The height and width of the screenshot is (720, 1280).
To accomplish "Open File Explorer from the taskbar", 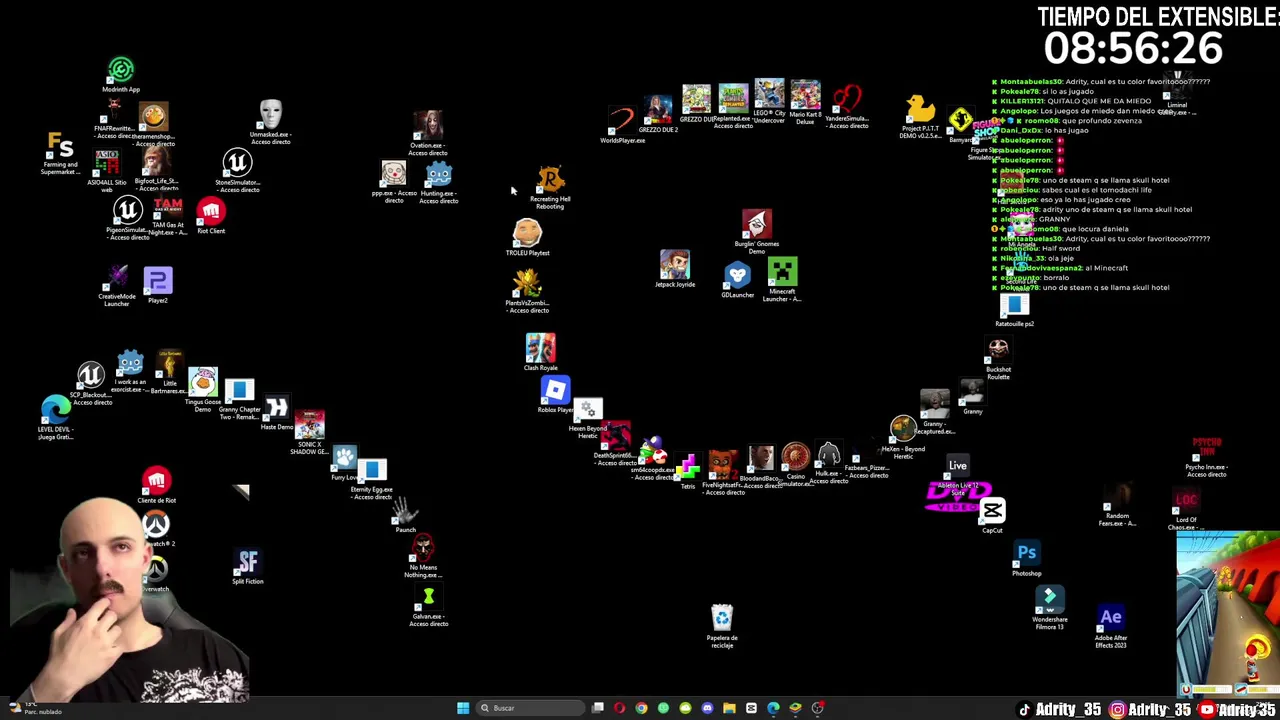I will tap(729, 708).
